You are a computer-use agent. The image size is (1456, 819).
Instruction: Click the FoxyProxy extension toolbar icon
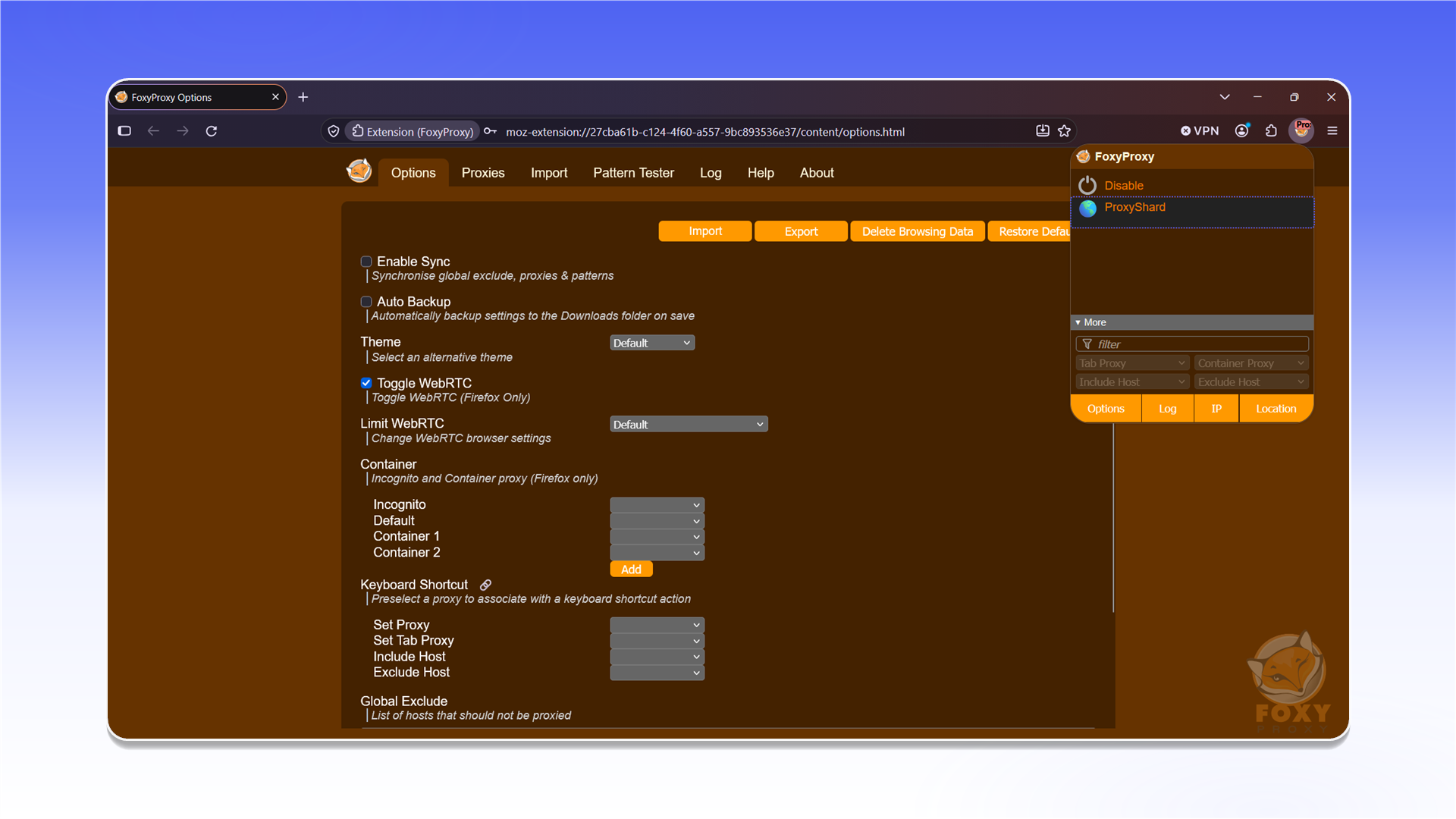tap(1301, 130)
